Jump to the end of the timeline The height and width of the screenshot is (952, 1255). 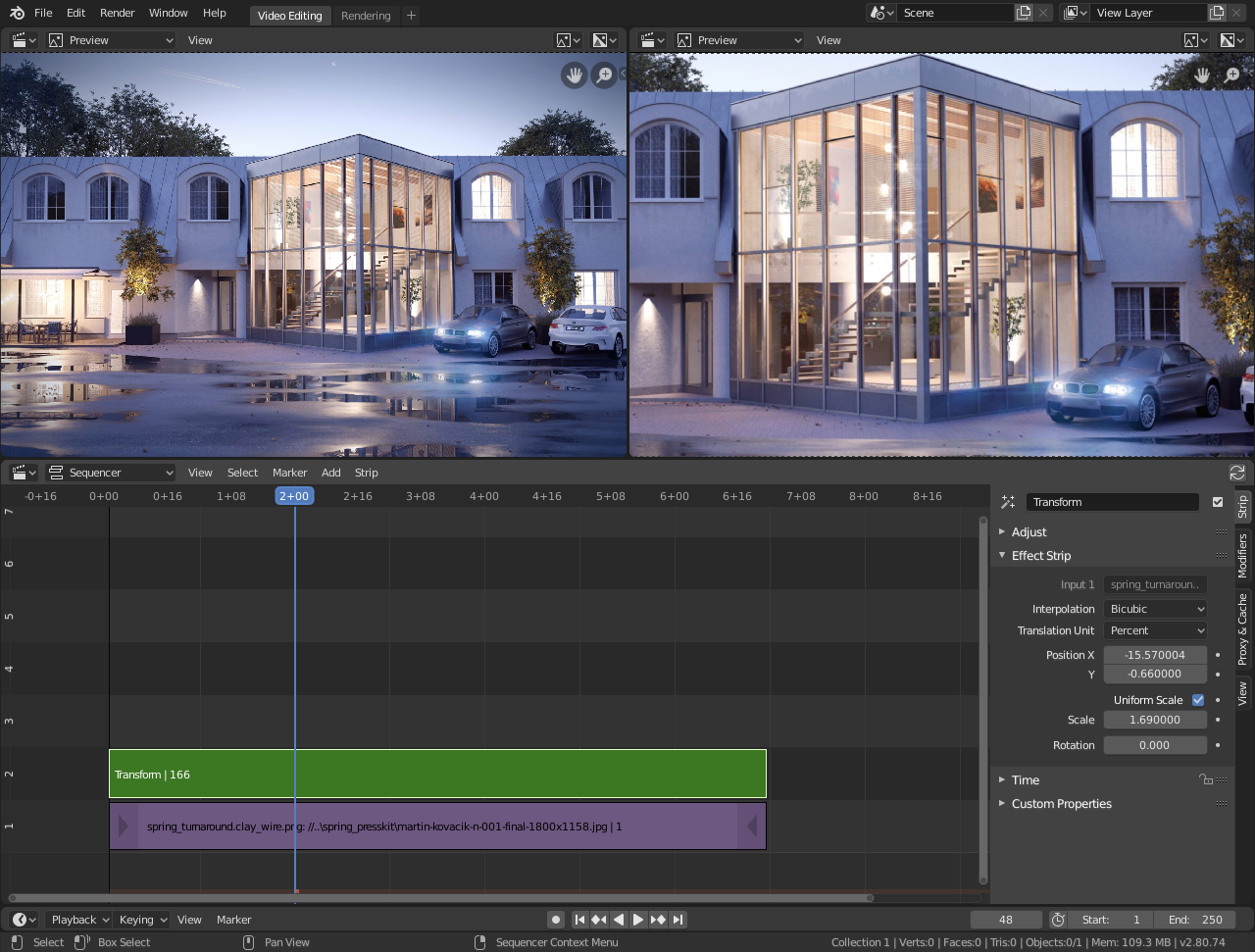click(677, 920)
